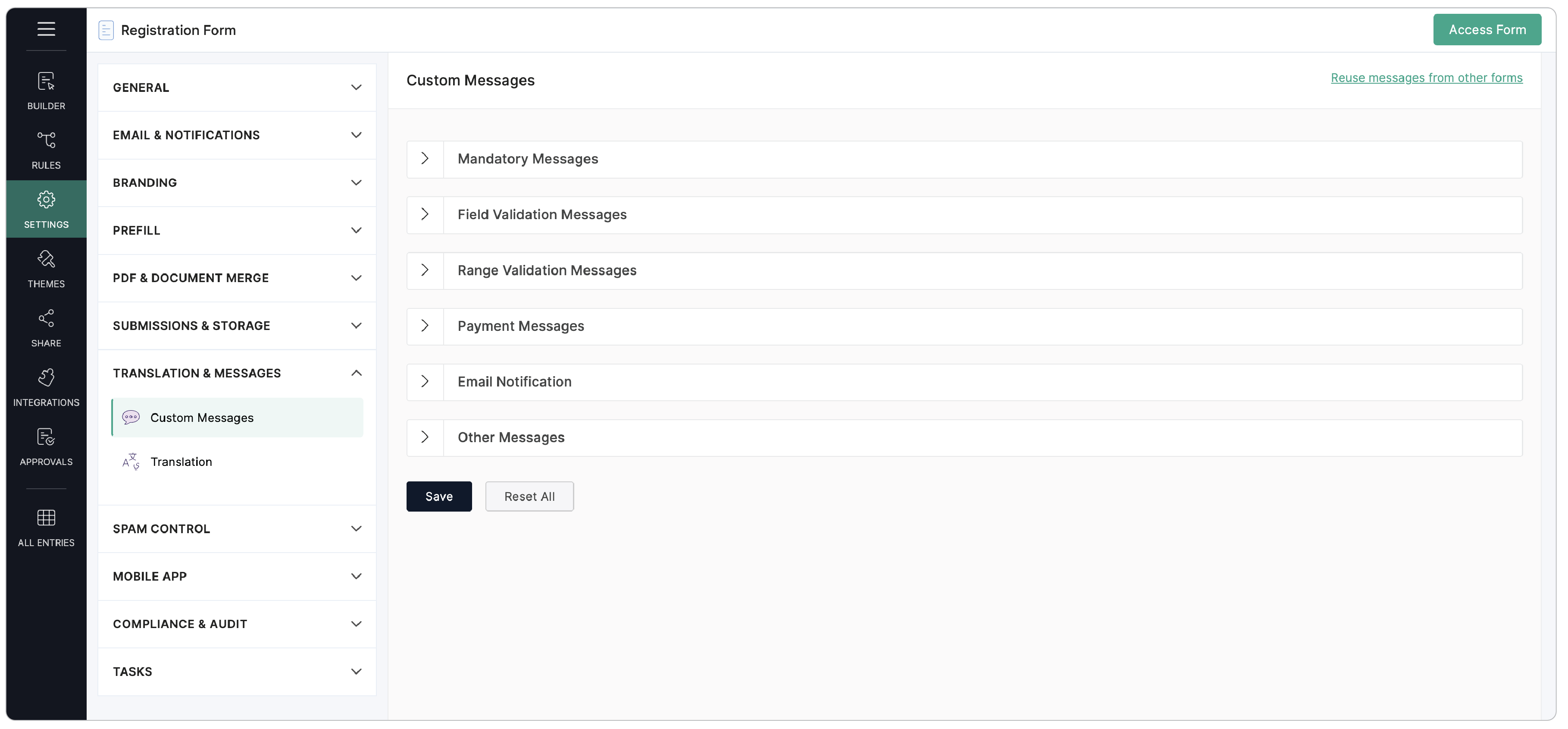Screen dimensions: 1568x729
Task: Click the Reset All button
Action: click(x=529, y=496)
